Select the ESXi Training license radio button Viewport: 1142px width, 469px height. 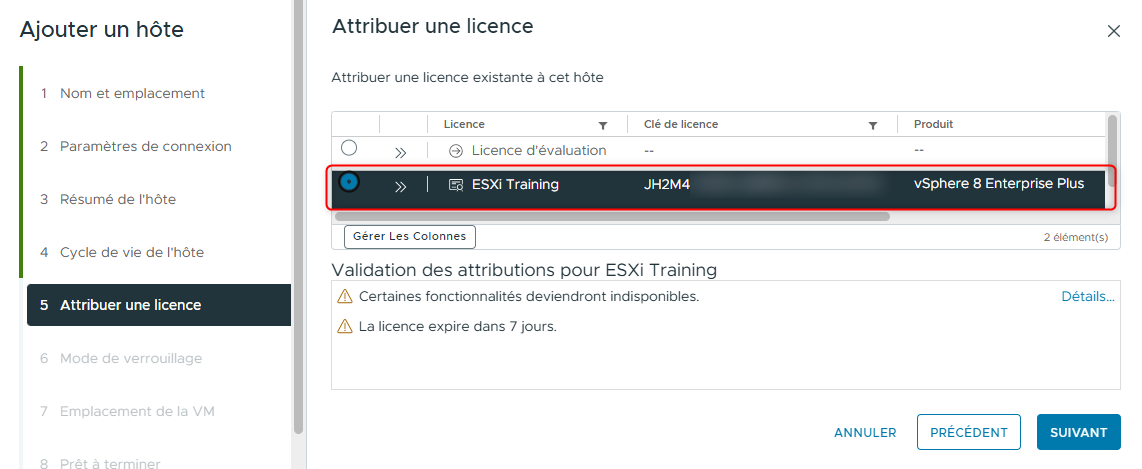350,182
